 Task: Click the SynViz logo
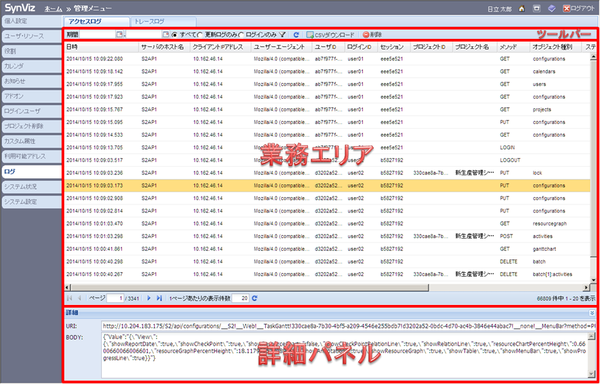point(20,8)
